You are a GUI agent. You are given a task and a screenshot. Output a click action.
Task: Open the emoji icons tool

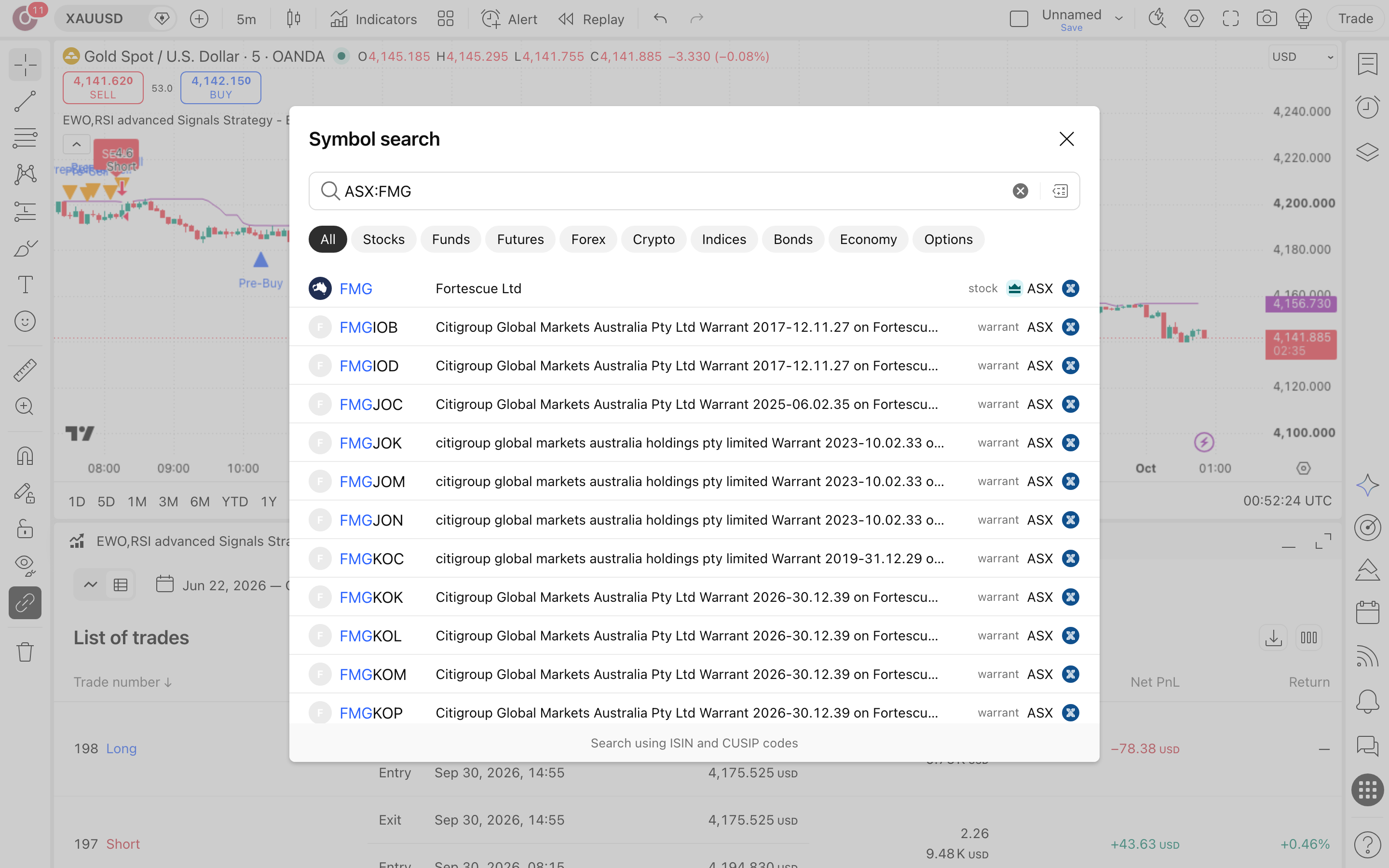pos(25,321)
